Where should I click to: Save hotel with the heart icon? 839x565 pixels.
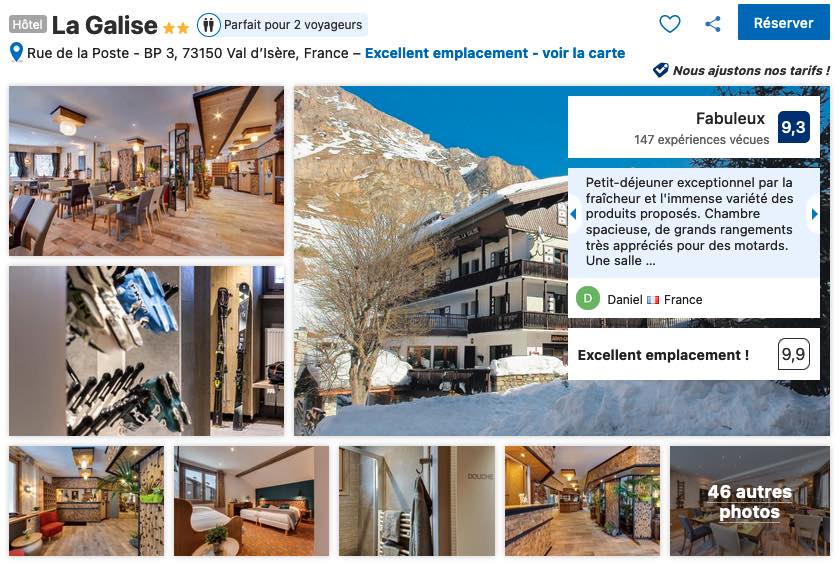point(669,24)
